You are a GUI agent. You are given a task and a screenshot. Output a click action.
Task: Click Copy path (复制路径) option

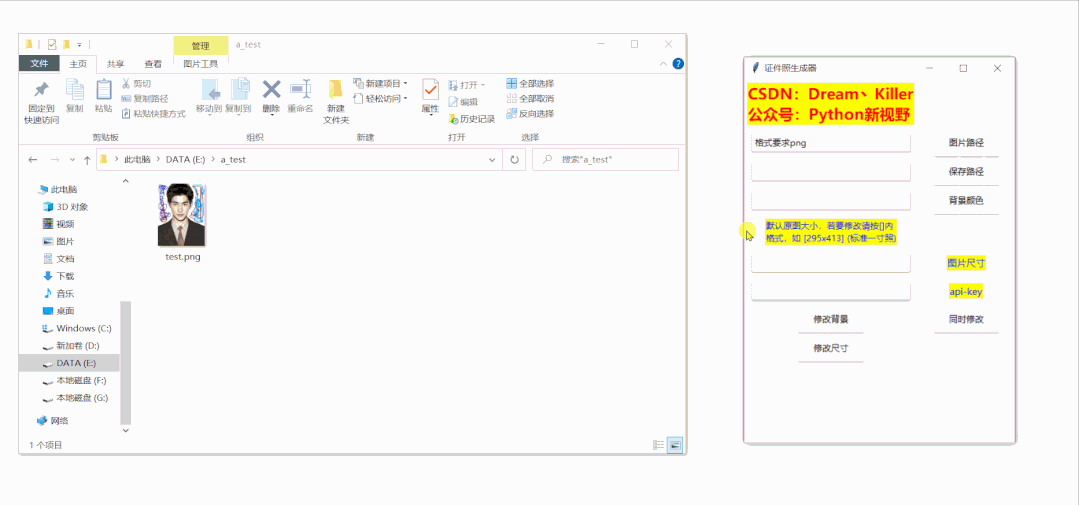pyautogui.click(x=145, y=98)
